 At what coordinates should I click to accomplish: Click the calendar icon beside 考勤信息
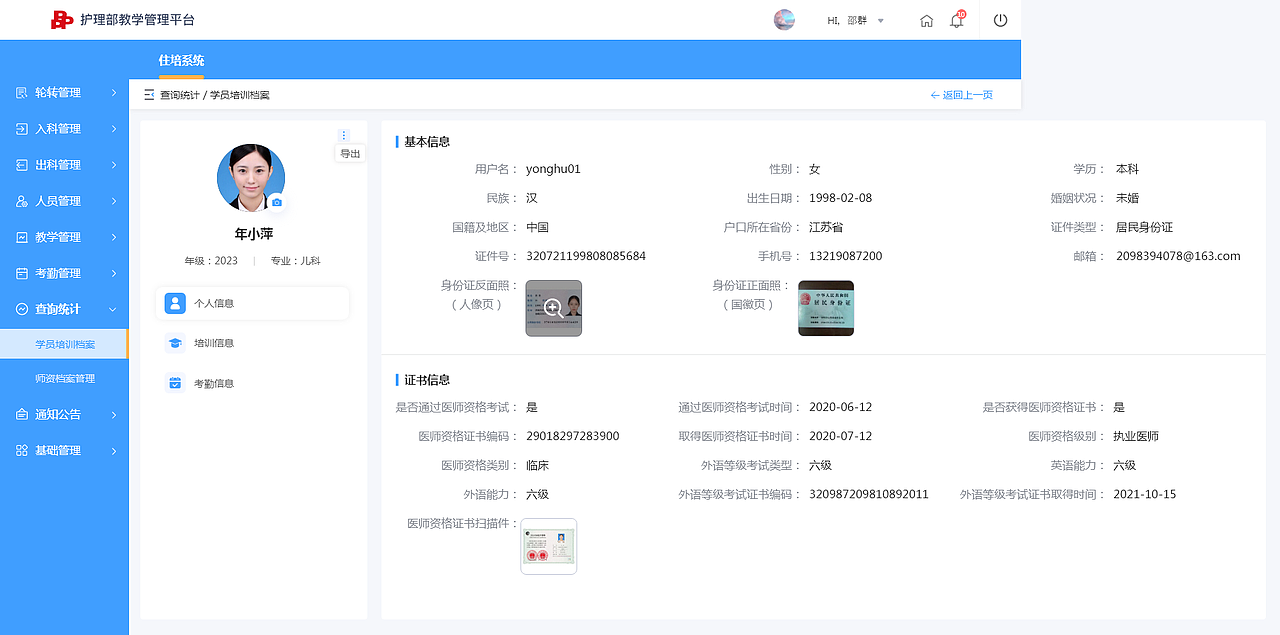click(177, 383)
